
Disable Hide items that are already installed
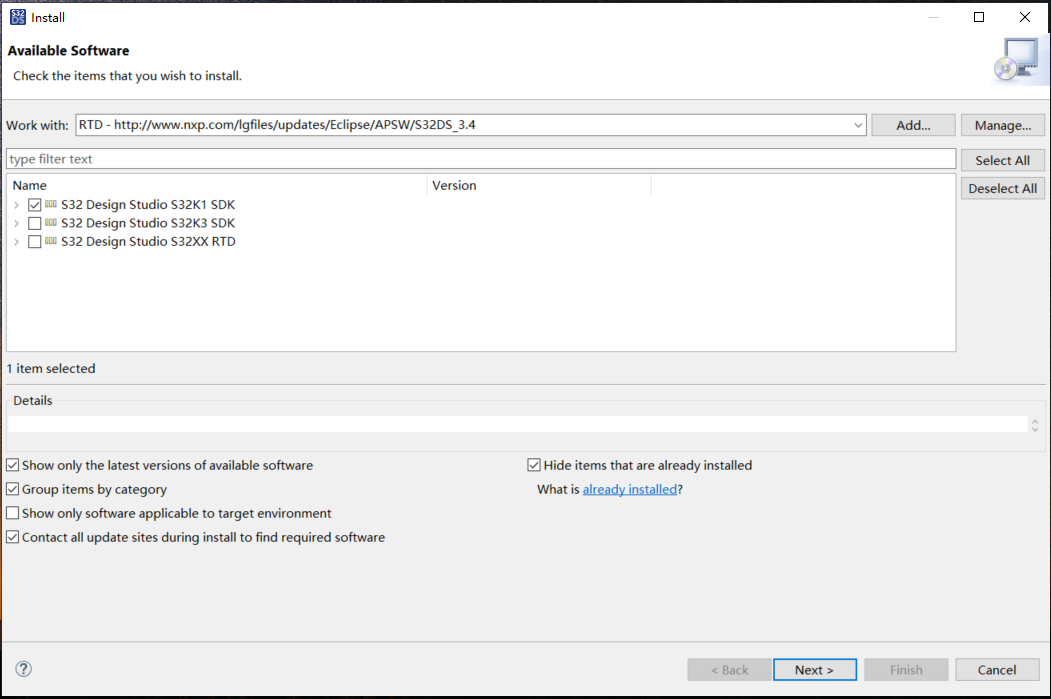(x=534, y=465)
